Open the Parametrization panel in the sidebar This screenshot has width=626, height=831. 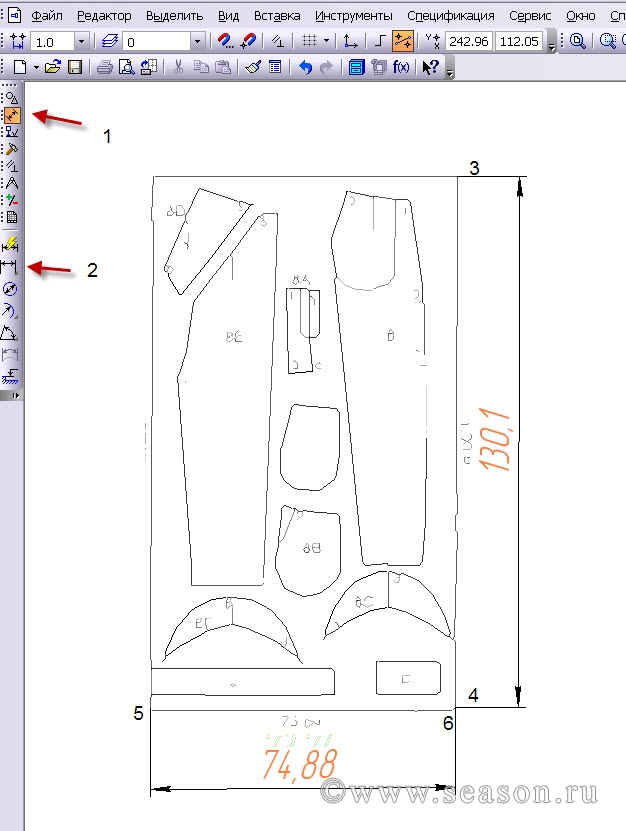[x=12, y=166]
